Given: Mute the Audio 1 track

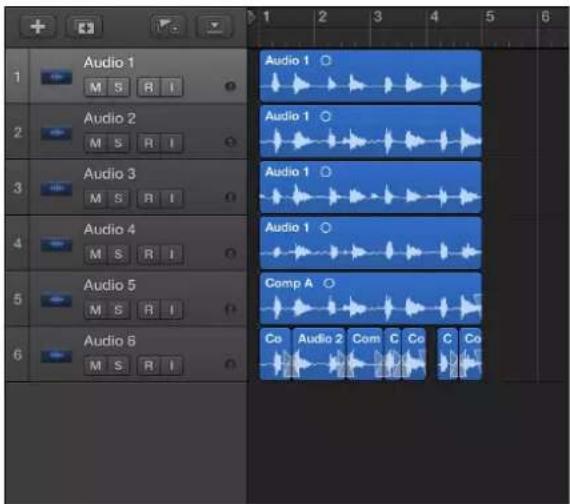Looking at the screenshot, I should [96, 87].
